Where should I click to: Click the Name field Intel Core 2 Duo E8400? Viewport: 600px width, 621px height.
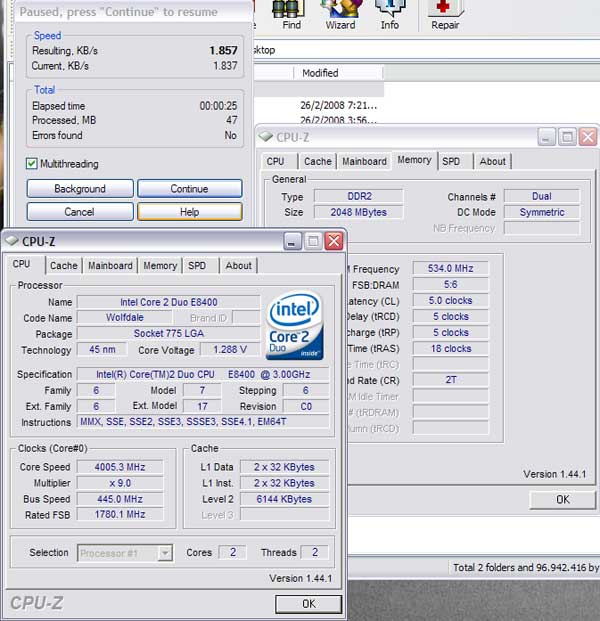coord(169,302)
